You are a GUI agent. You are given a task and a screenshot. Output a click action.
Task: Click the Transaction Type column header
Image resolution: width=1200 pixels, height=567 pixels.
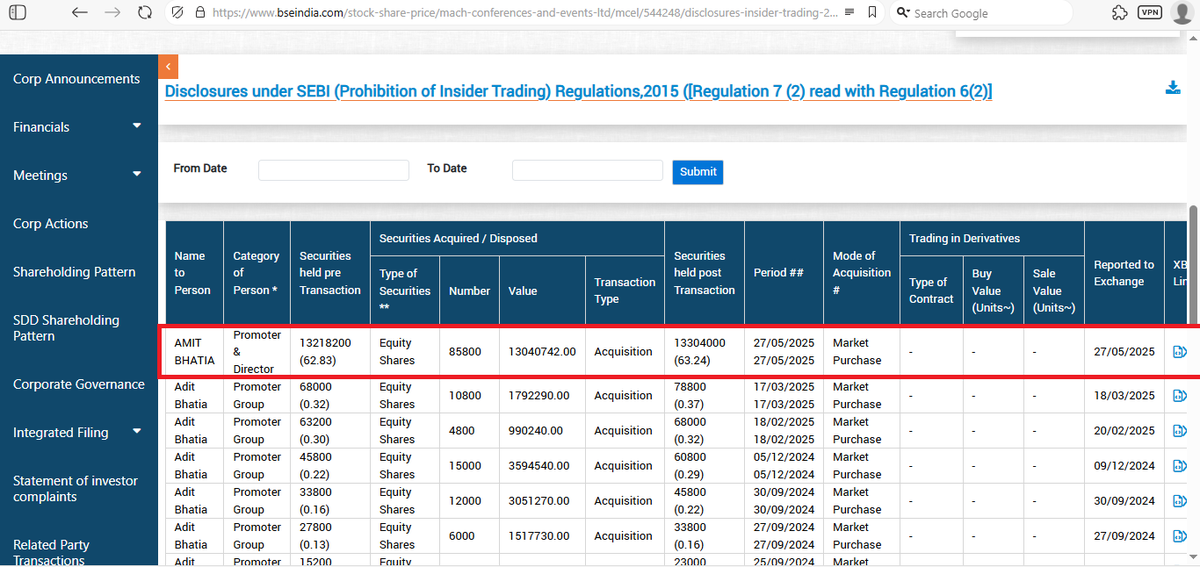tap(625, 290)
